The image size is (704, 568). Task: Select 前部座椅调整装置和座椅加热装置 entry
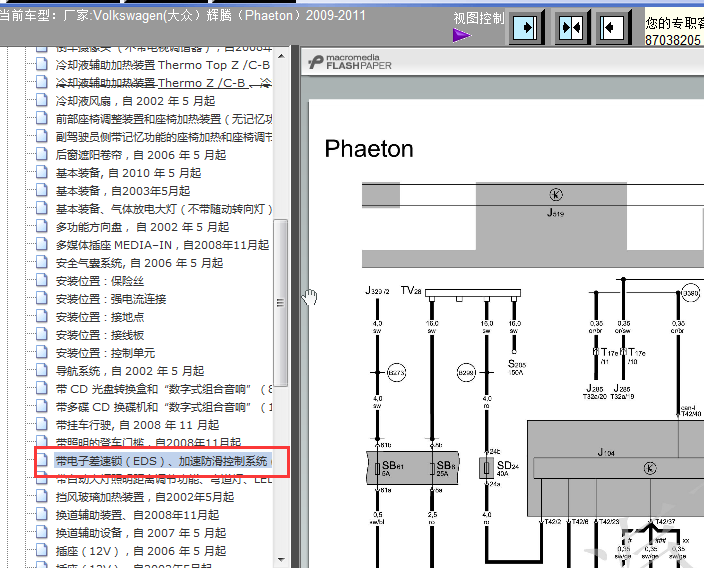coord(164,119)
